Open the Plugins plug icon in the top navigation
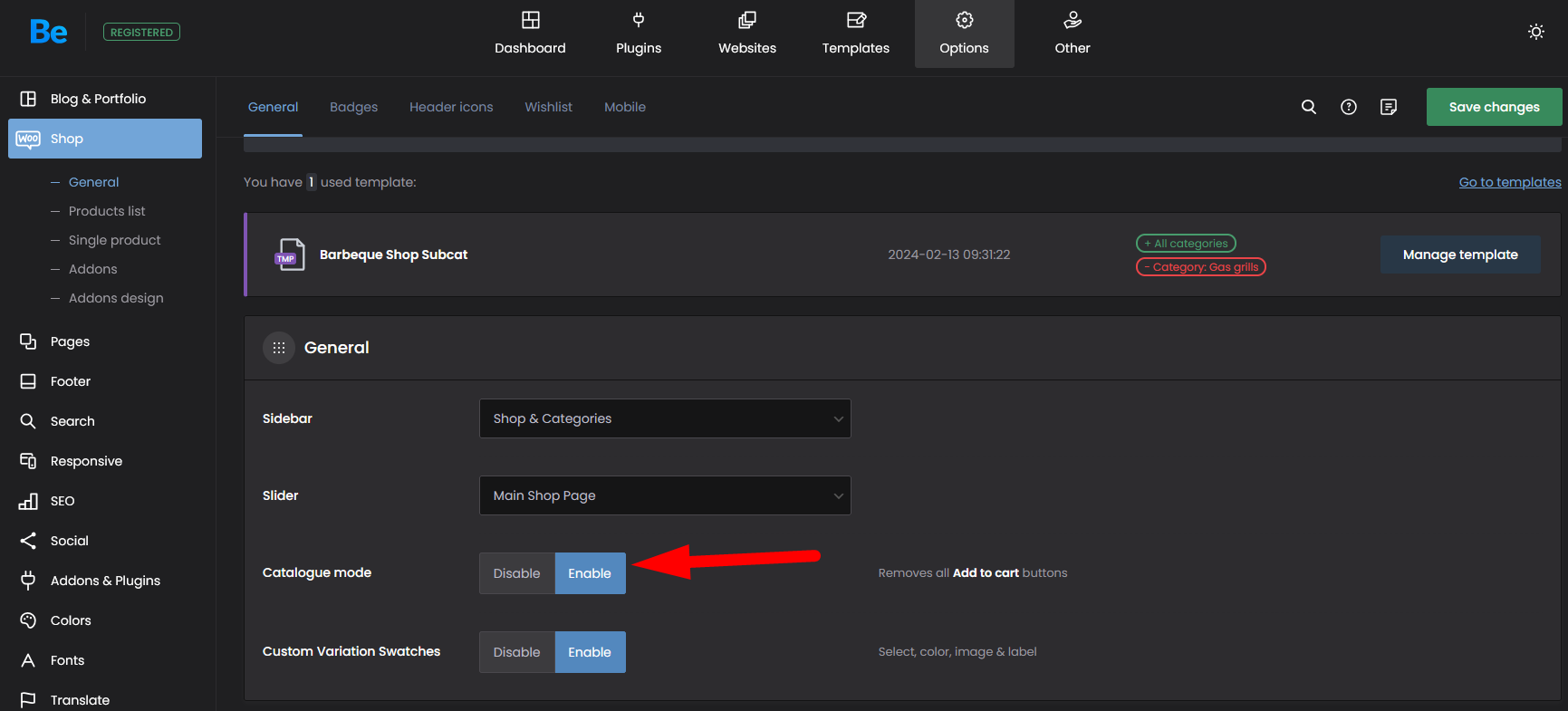 [x=639, y=20]
